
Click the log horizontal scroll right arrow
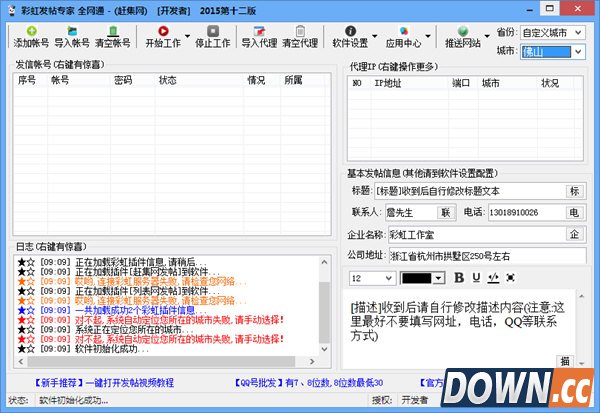tap(312, 361)
